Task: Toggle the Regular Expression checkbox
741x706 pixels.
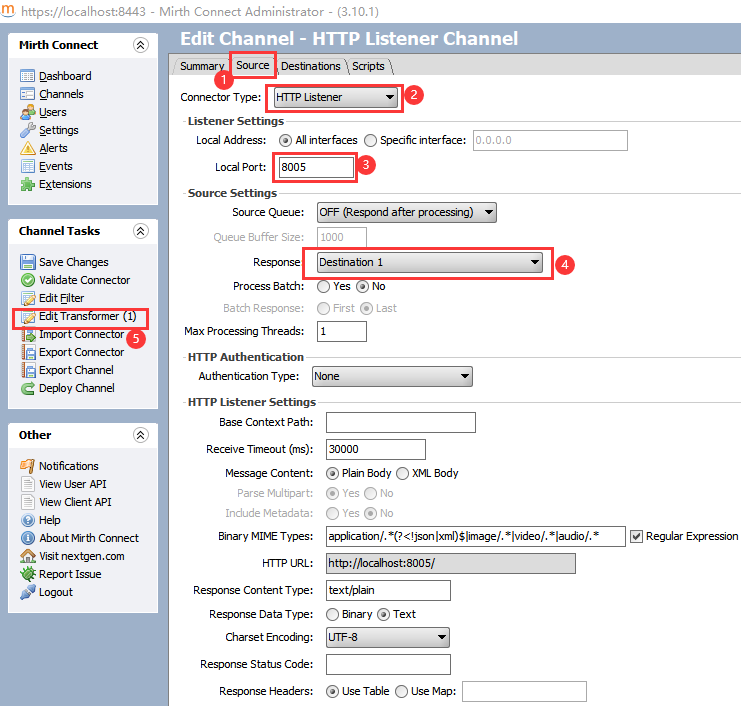Action: [636, 536]
